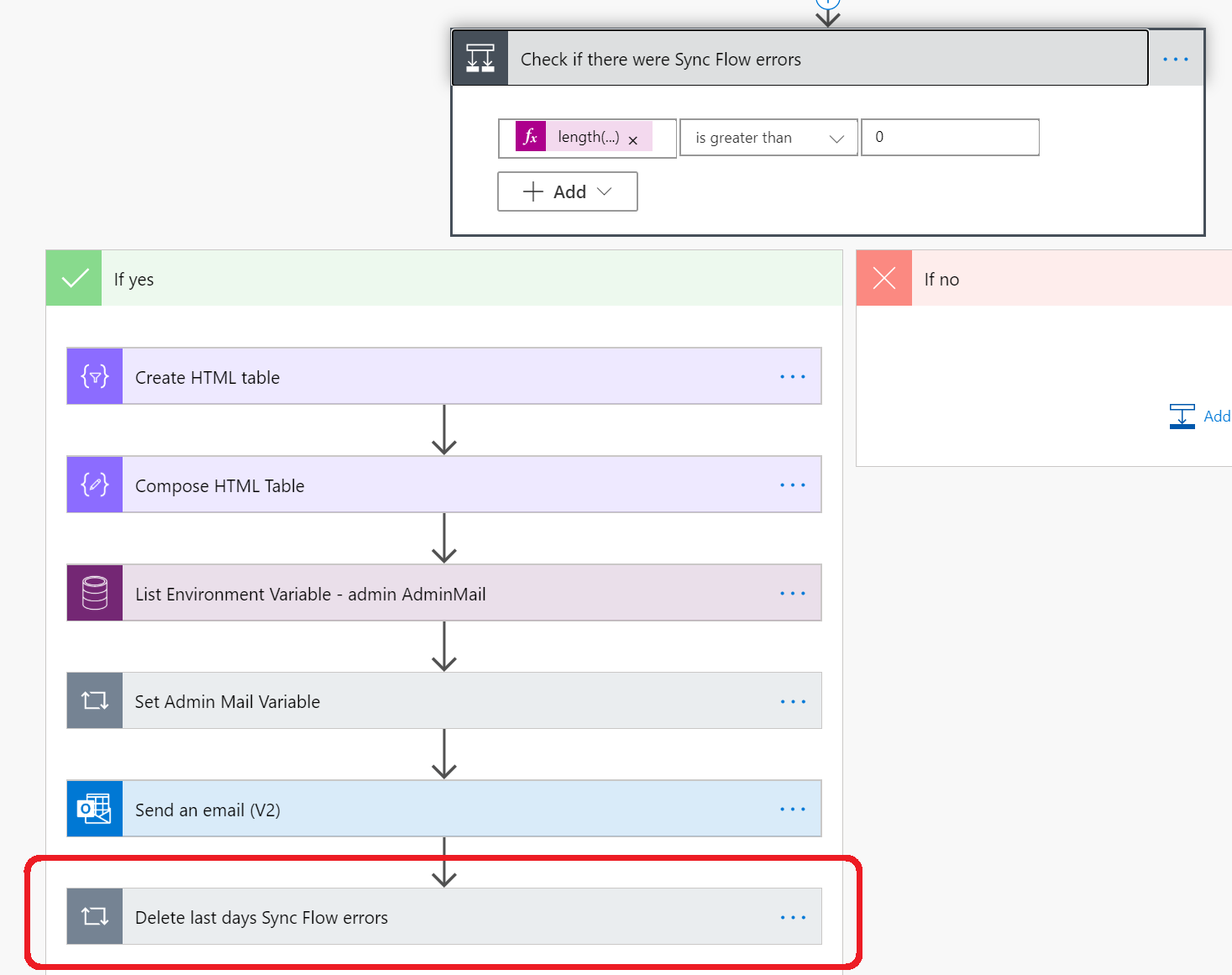Click the Add link in the If no branch
This screenshot has width=1232, height=975.
(x=1217, y=416)
